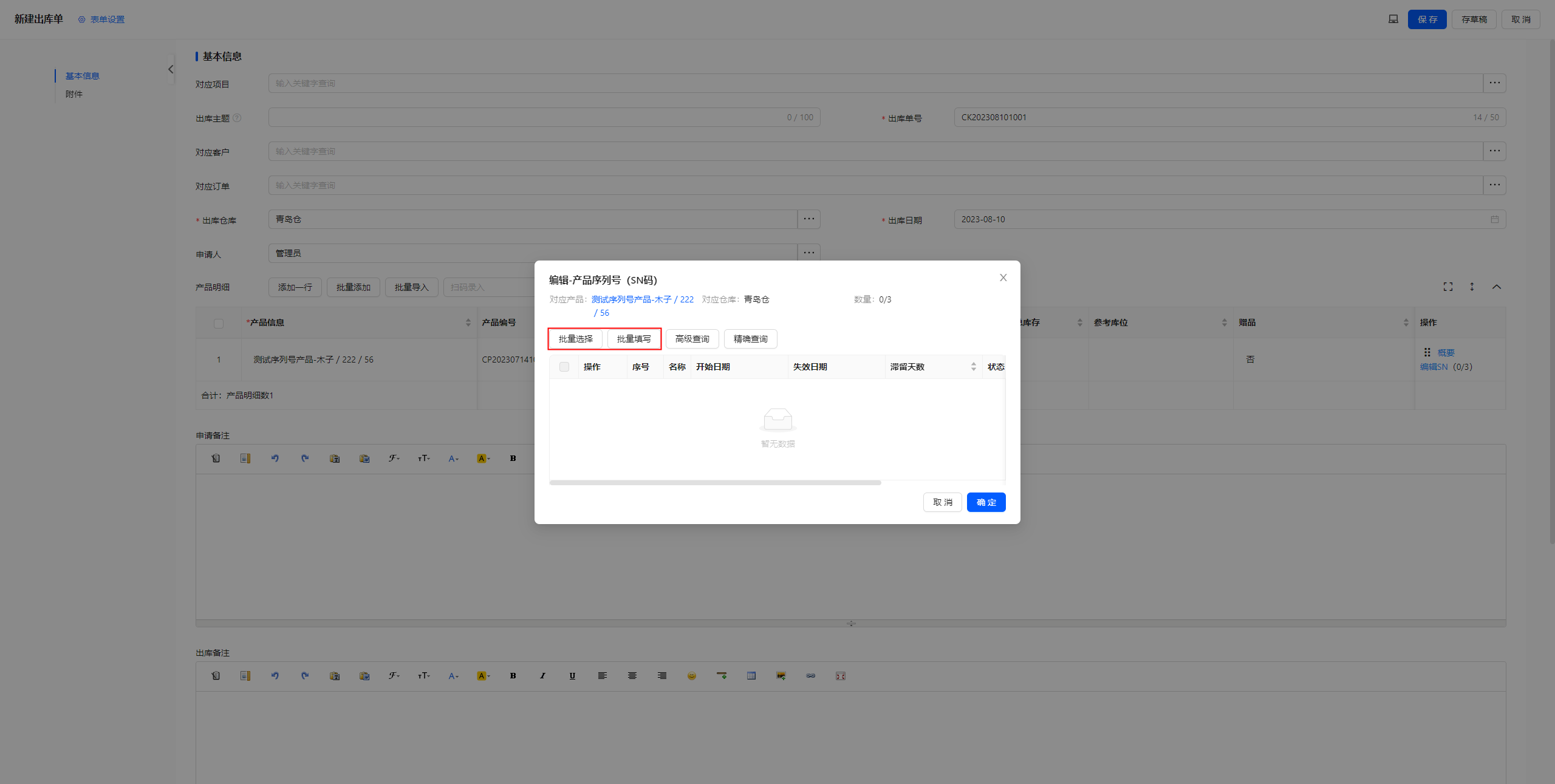
Task: Click the top-right 取消 button
Action: pyautogui.click(x=1520, y=19)
